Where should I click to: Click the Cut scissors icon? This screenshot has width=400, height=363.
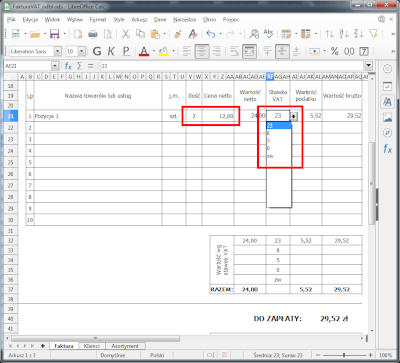point(126,34)
